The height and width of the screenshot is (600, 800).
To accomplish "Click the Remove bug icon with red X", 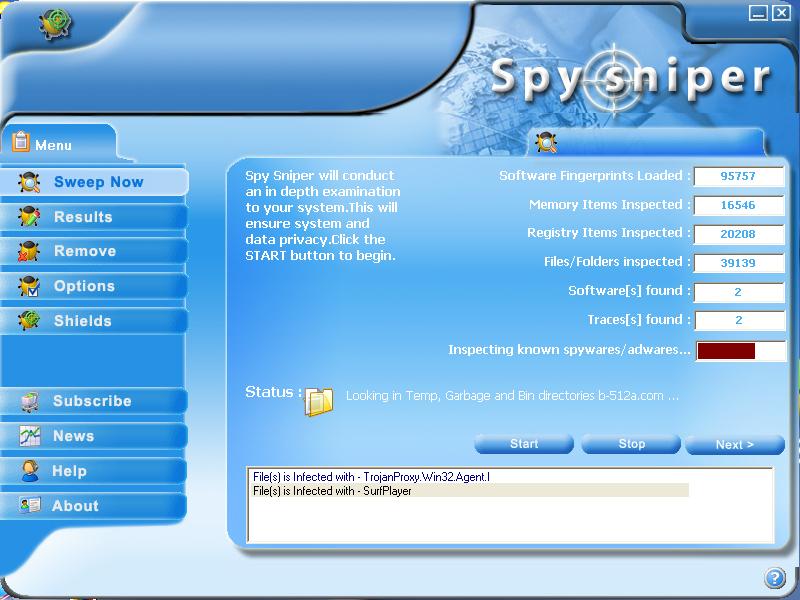I will [x=29, y=252].
